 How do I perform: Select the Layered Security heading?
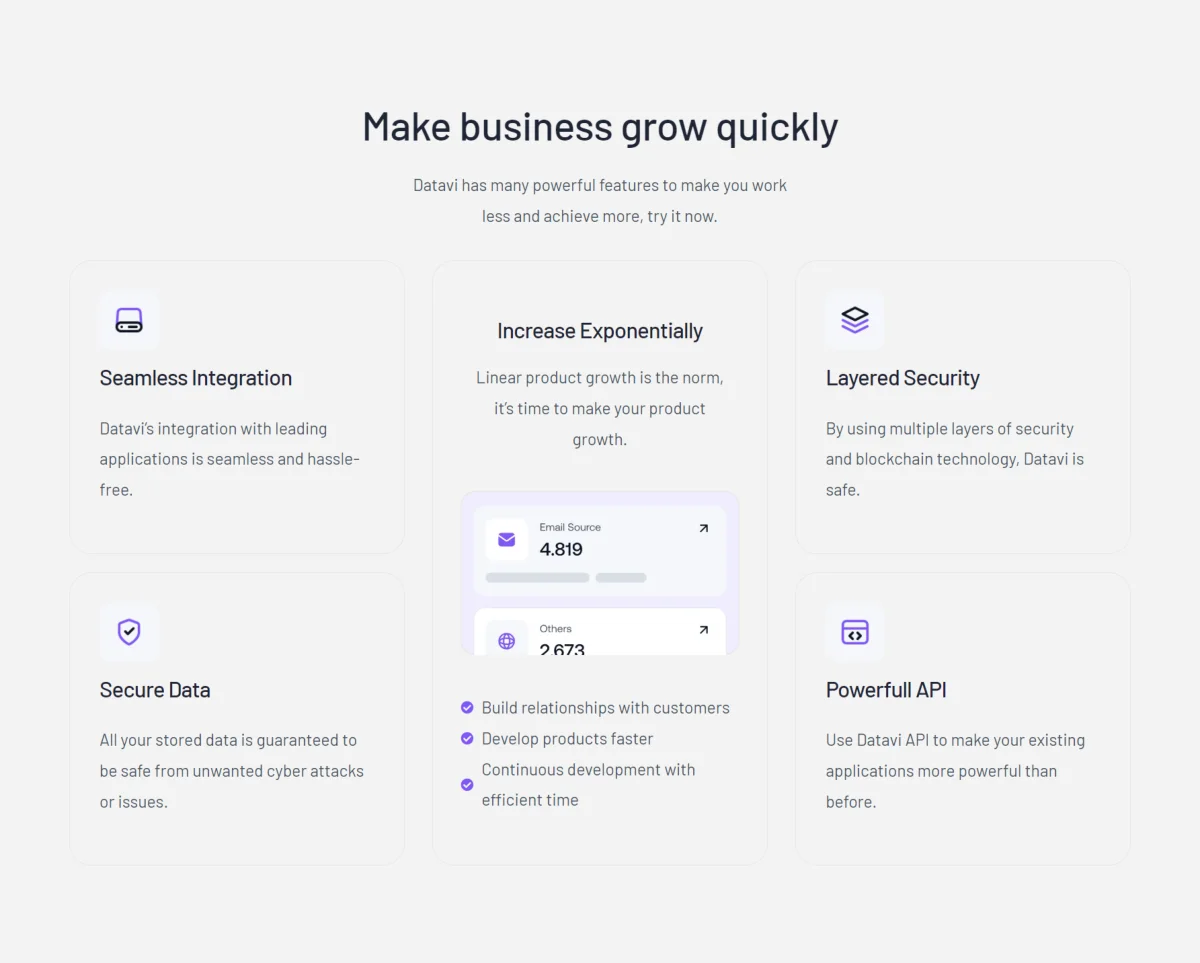pos(903,378)
